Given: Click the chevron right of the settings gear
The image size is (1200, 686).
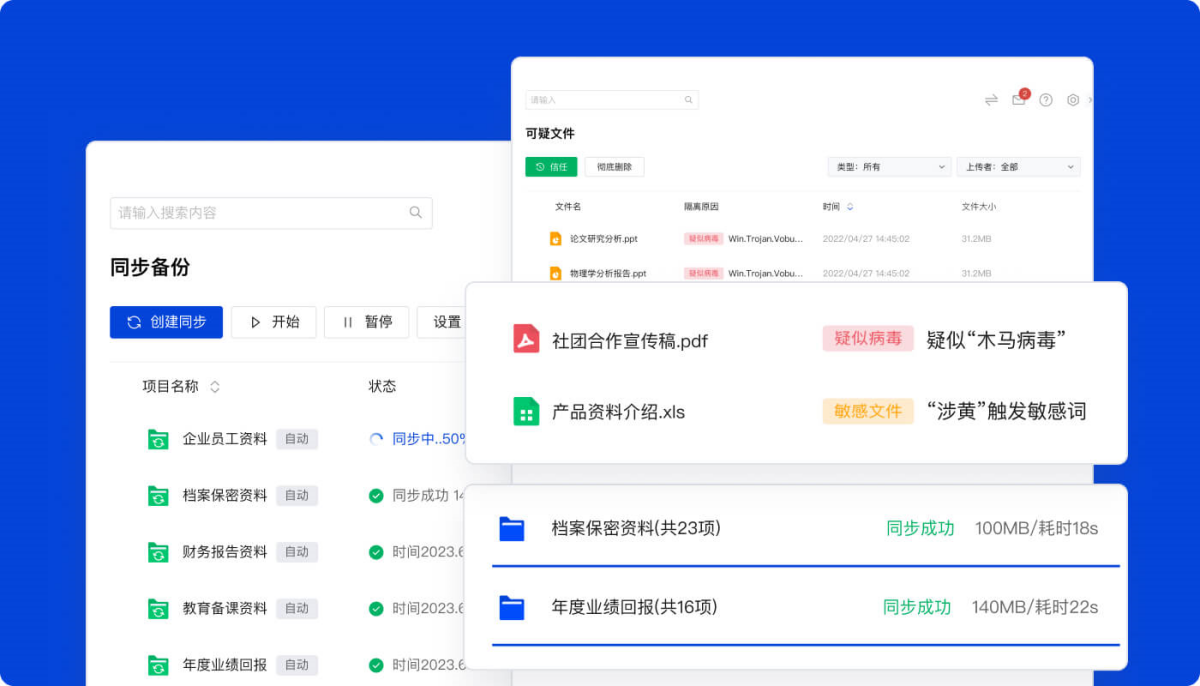Looking at the screenshot, I should coord(1090,100).
